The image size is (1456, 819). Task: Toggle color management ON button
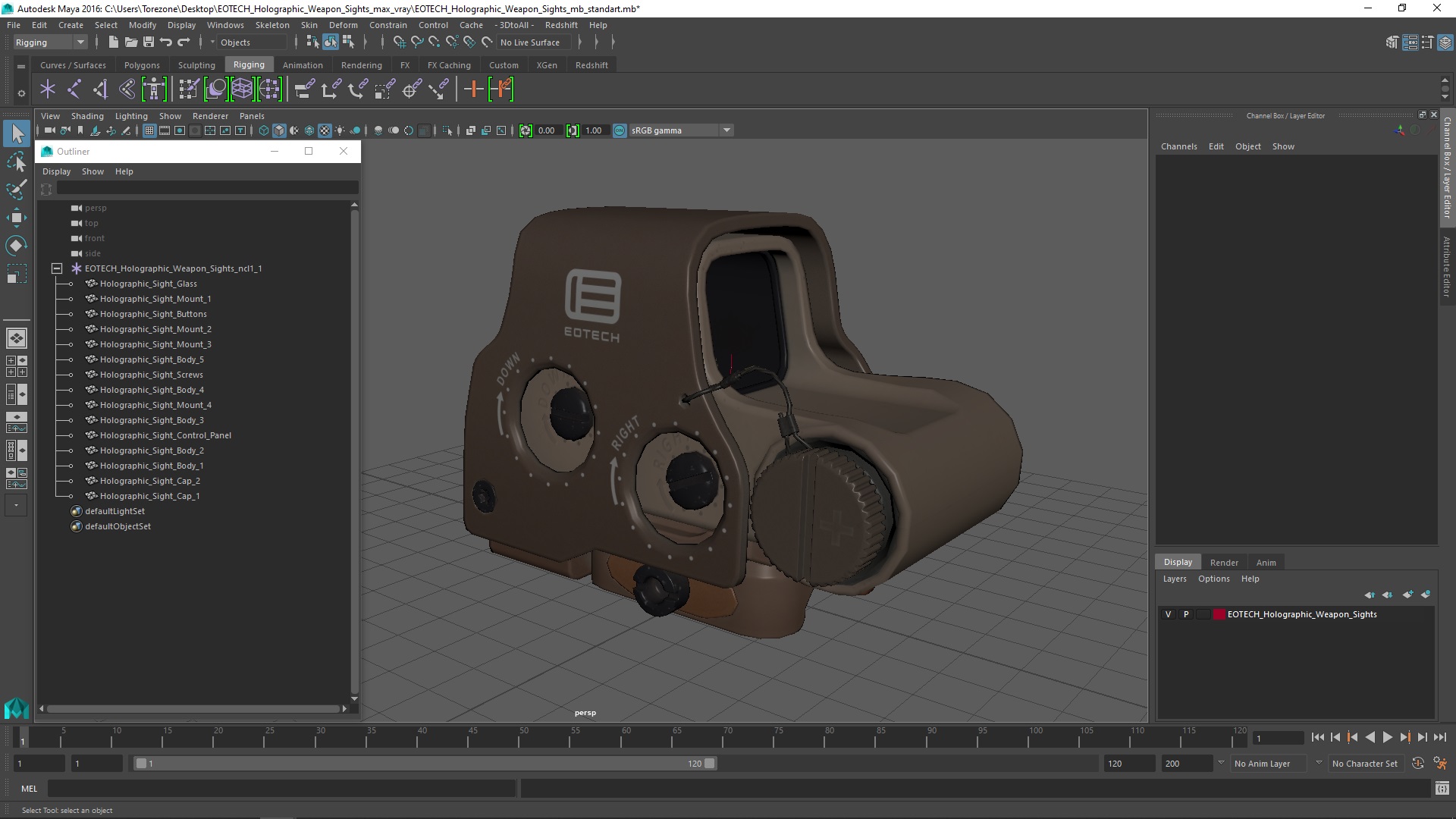coord(620,130)
